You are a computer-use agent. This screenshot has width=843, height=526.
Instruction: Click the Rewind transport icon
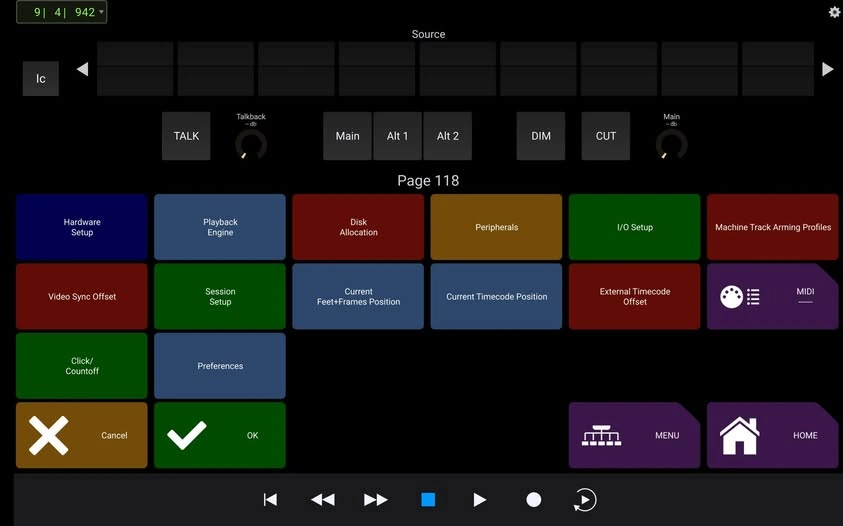[x=322, y=500]
